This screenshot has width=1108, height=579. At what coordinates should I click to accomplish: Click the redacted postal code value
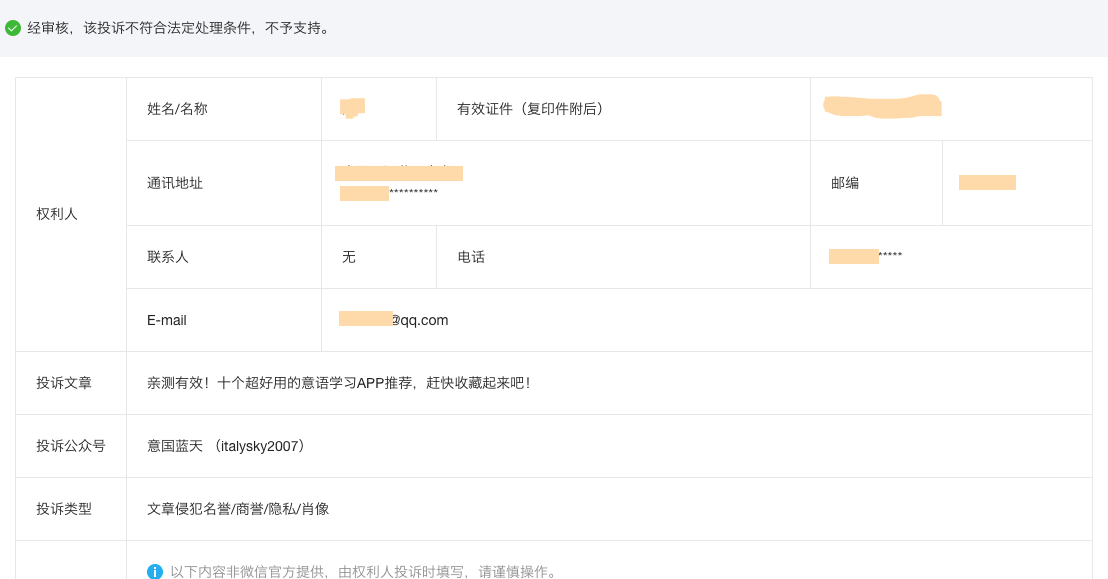pyautogui.click(x=987, y=182)
